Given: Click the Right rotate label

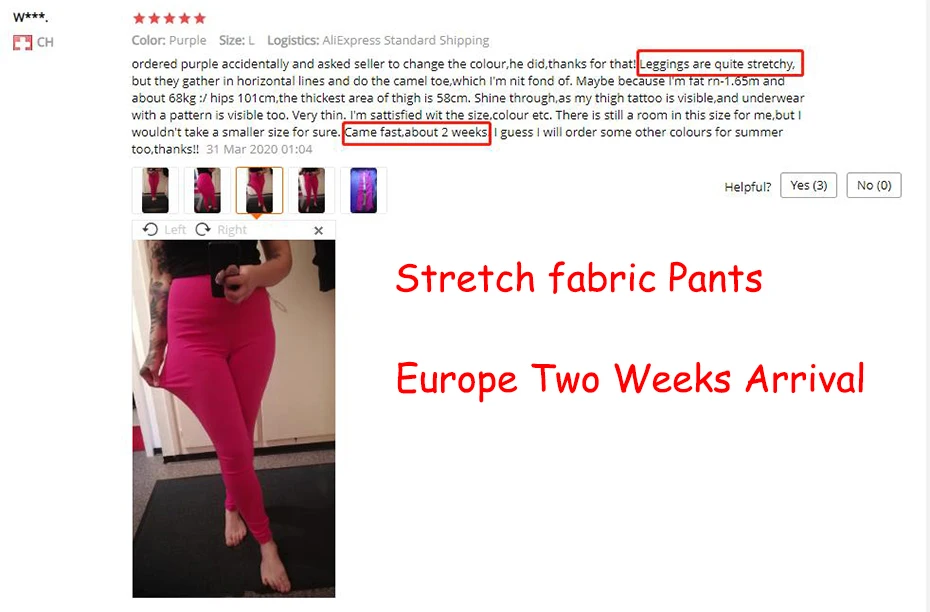Looking at the screenshot, I should click(x=231, y=230).
